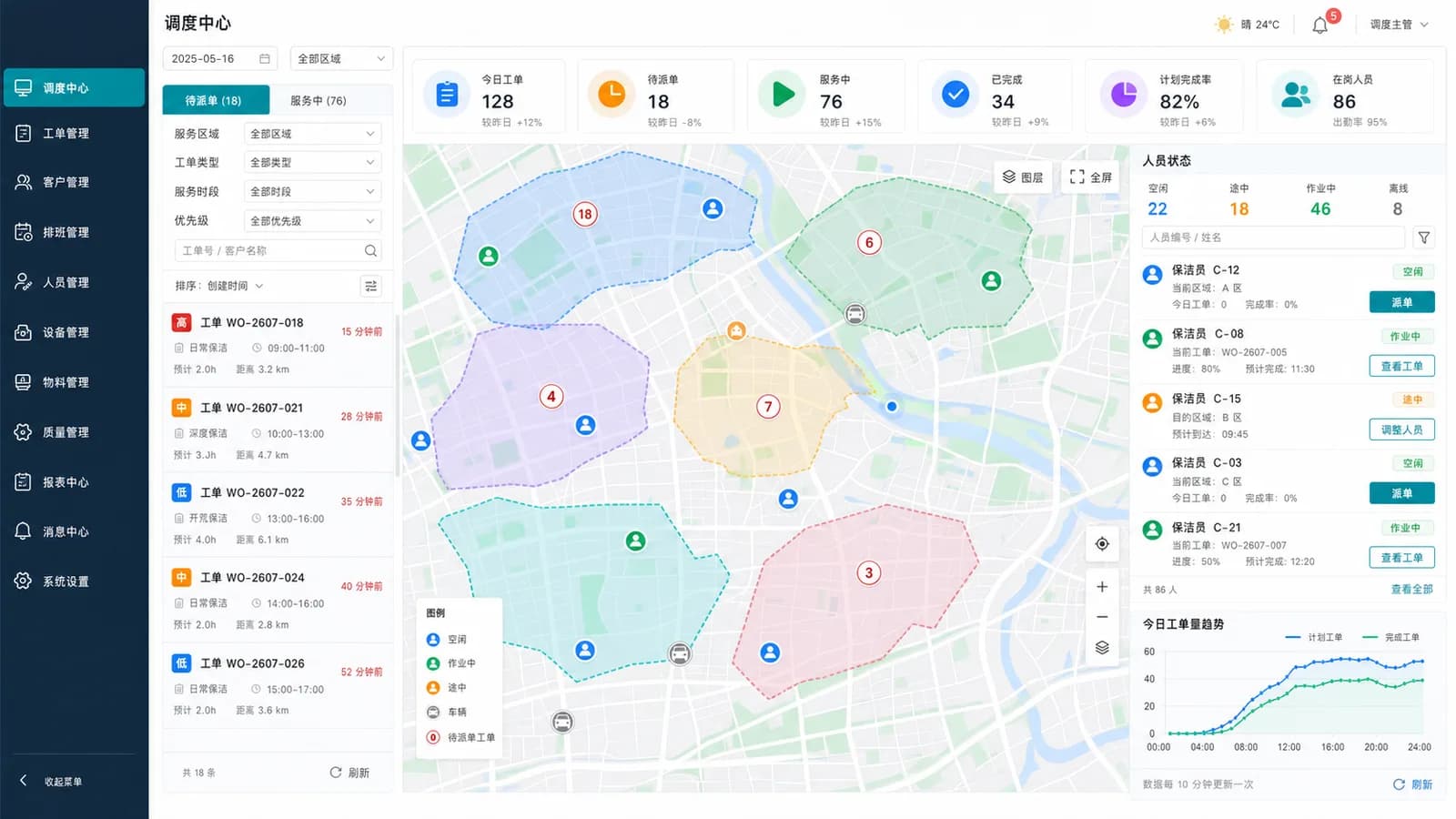Open 工单管理 in the sidebar
This screenshot has height=819, width=1456.
[x=74, y=134]
